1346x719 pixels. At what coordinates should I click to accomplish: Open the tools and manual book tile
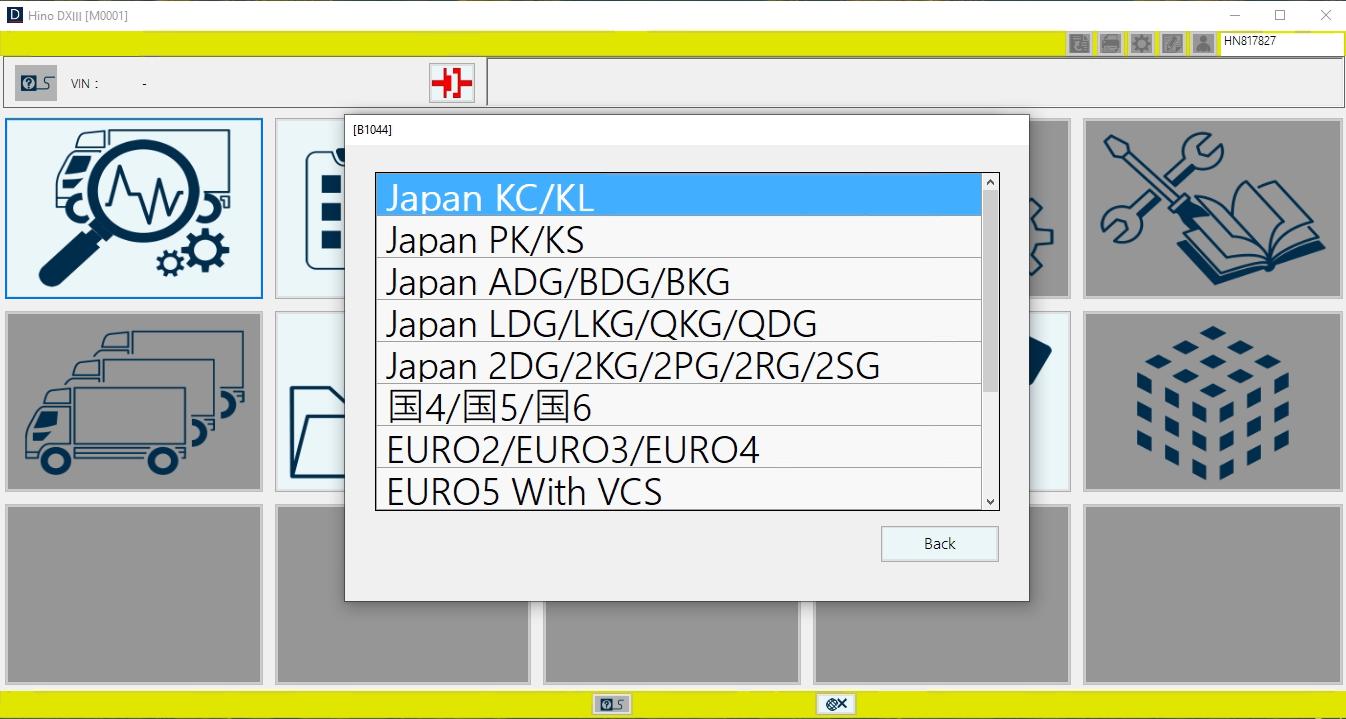pyautogui.click(x=1212, y=208)
